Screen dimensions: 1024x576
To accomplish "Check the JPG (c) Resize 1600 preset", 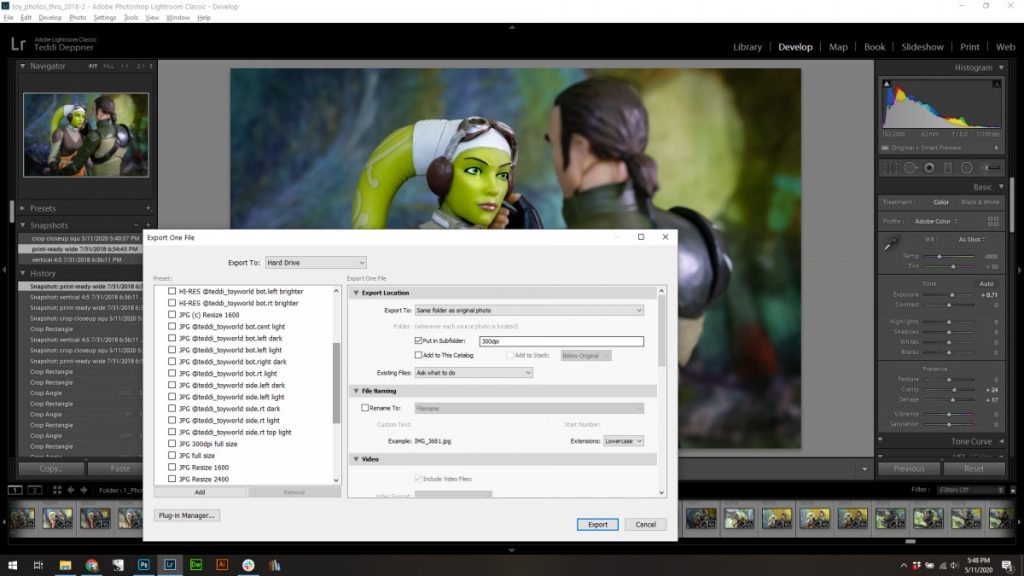I will point(172,315).
